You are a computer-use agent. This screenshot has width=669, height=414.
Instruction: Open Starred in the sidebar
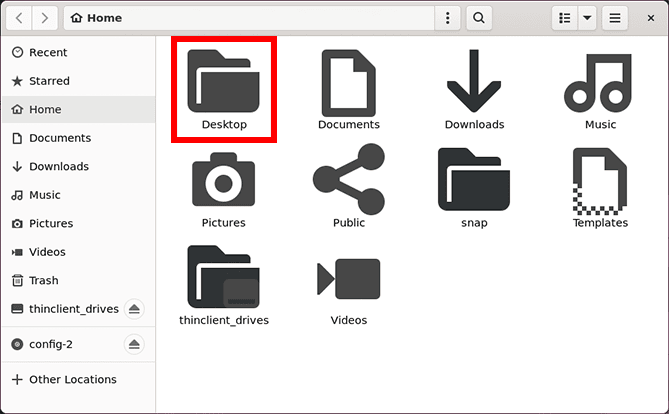pyautogui.click(x=79, y=81)
